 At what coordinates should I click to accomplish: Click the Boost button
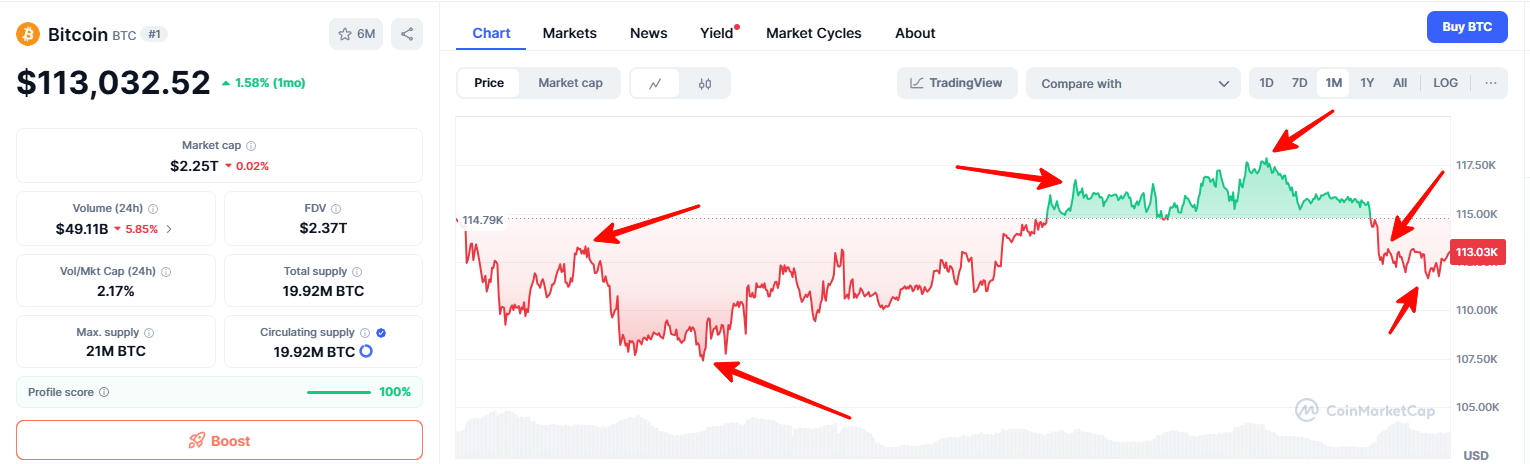pos(219,441)
